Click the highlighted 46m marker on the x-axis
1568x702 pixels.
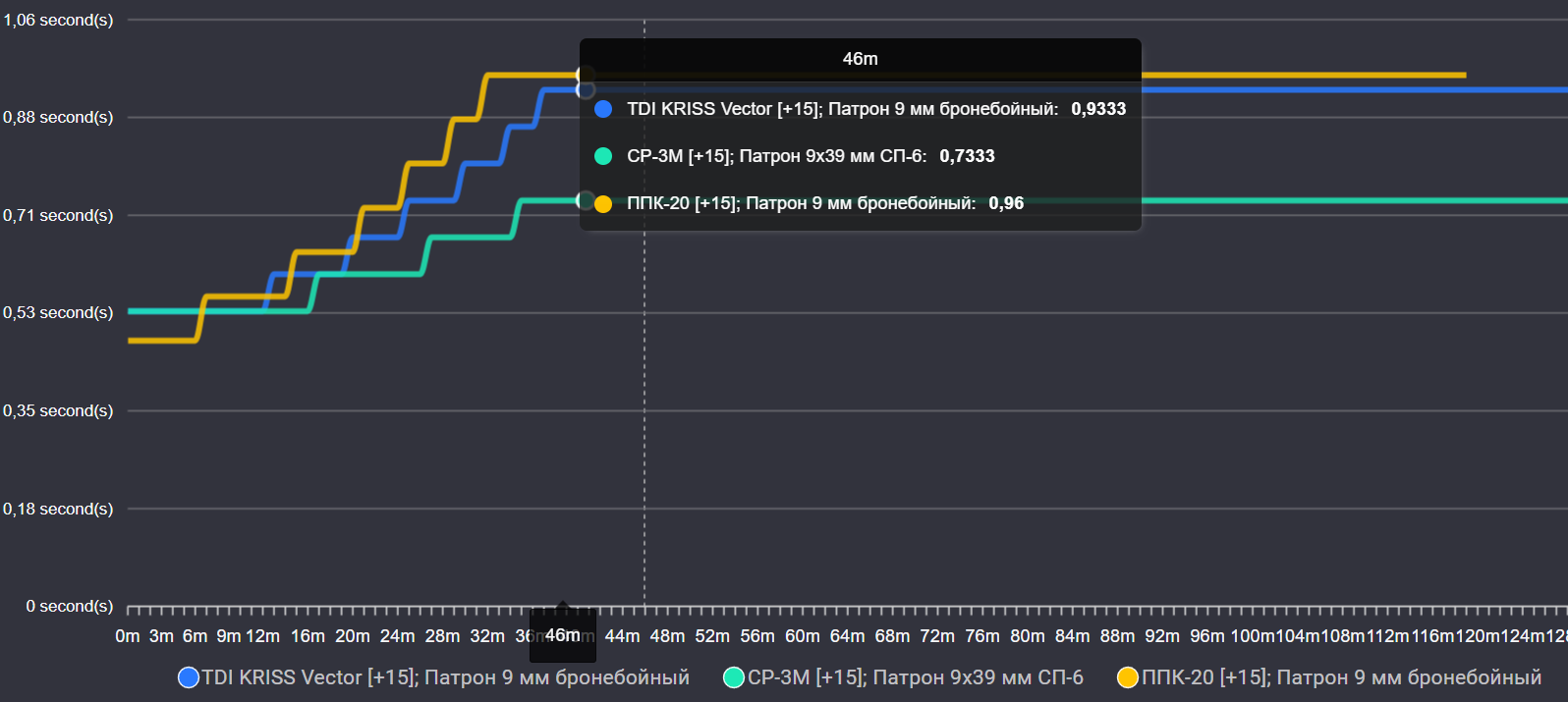[x=563, y=635]
